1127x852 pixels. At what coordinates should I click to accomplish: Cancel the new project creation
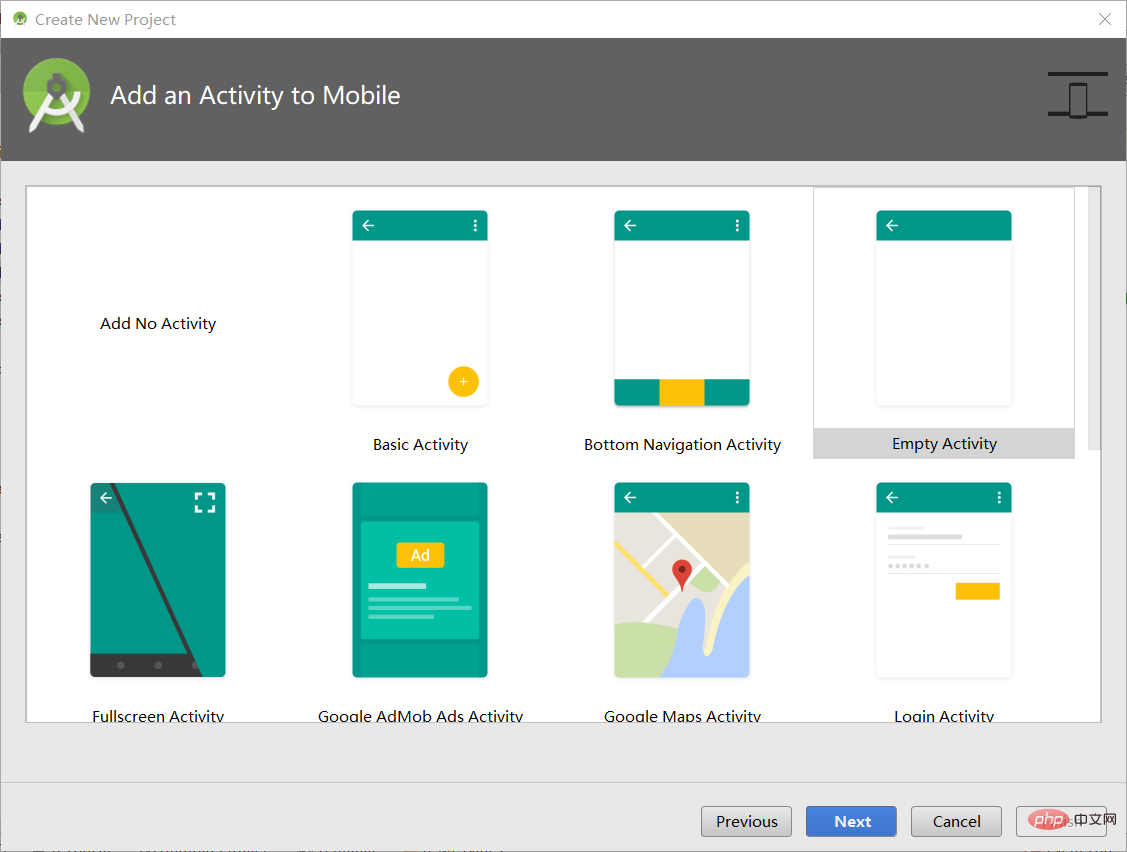click(x=956, y=821)
